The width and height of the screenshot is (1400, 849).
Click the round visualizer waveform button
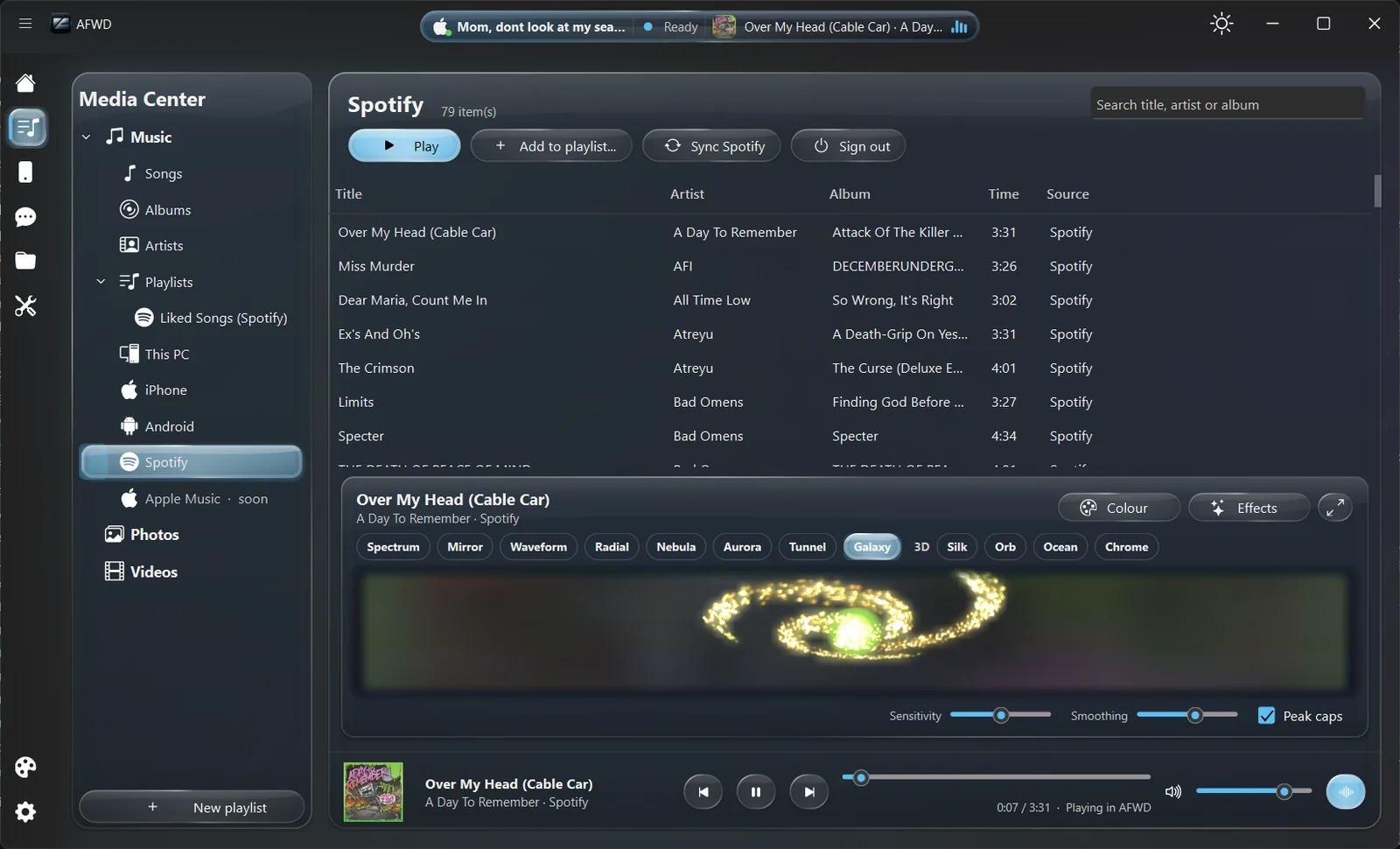1346,792
